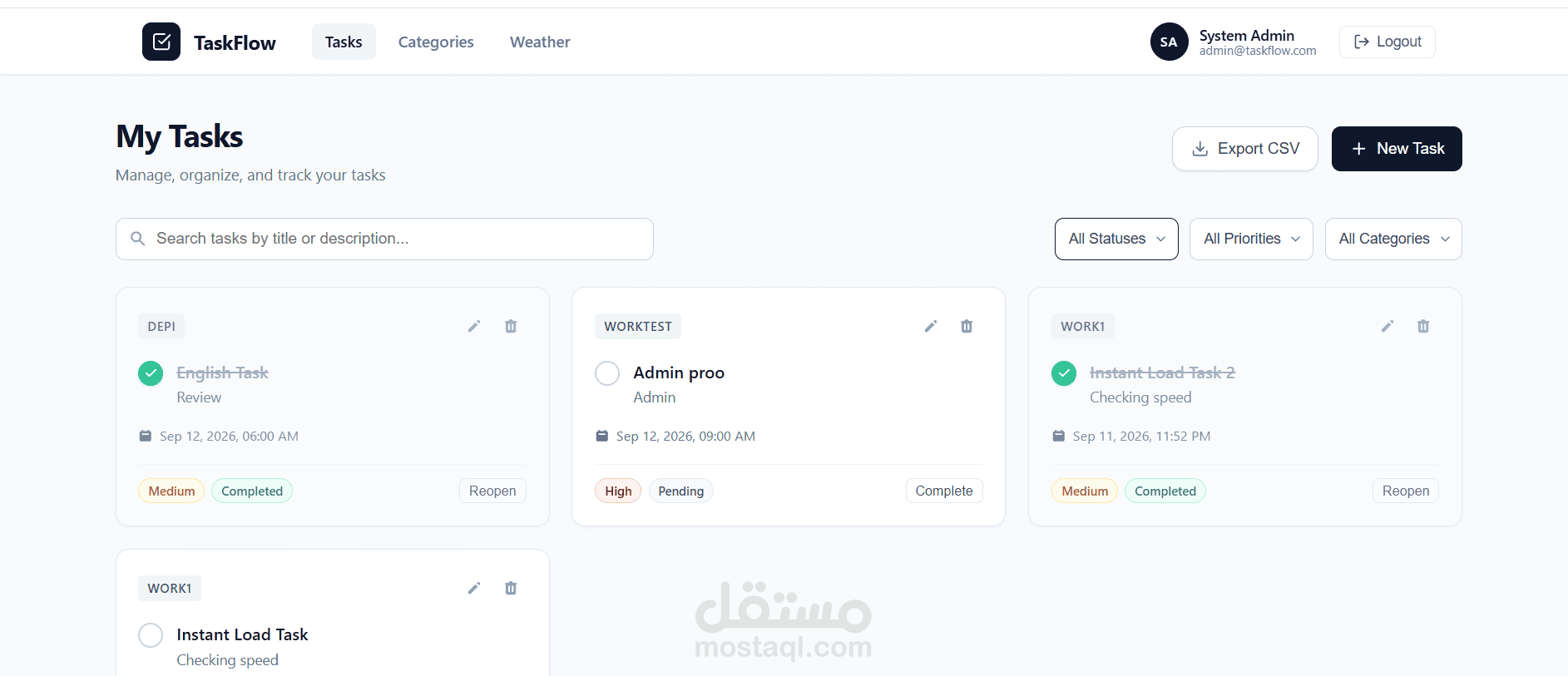Click the My Tasks heading
1568x676 pixels.
(x=180, y=136)
